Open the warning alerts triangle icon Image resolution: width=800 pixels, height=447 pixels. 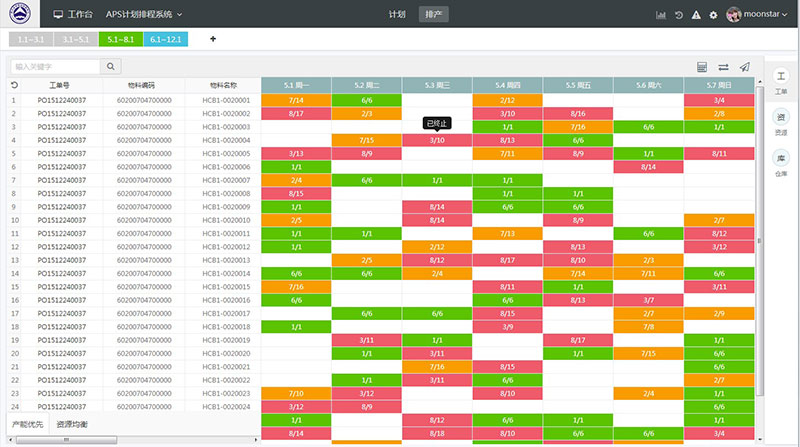coord(696,15)
